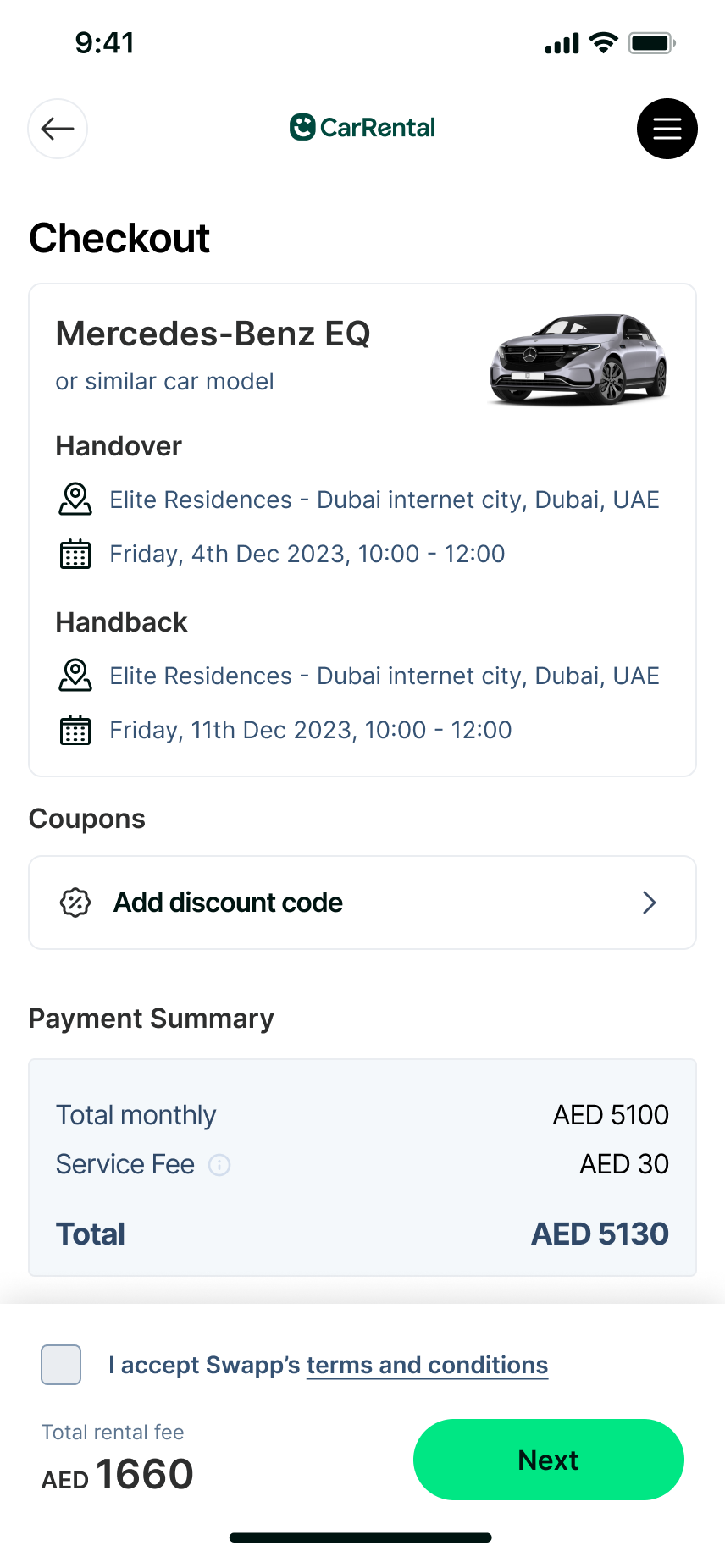Image resolution: width=725 pixels, height=1568 pixels.
Task: Open the hamburger menu
Action: tap(667, 129)
